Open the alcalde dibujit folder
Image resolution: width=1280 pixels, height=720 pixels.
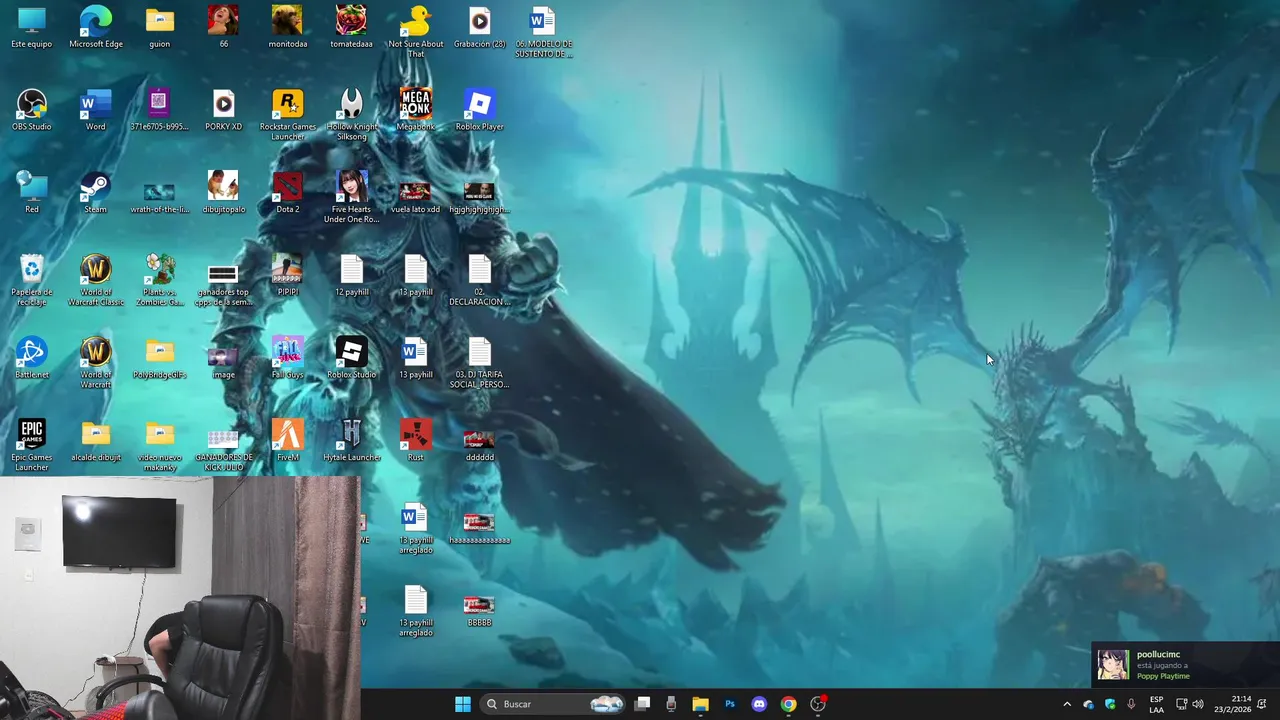click(x=96, y=440)
